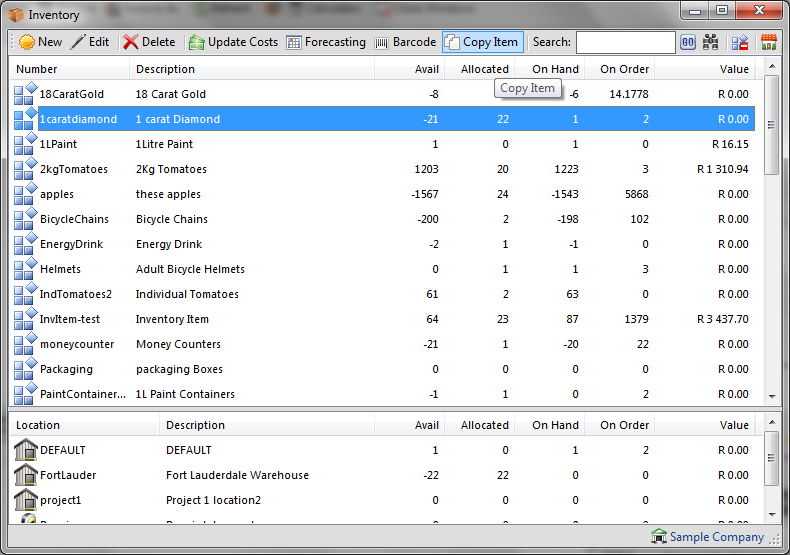The height and width of the screenshot is (555, 790).
Task: Open Update Costs from toolbar
Action: point(233,42)
